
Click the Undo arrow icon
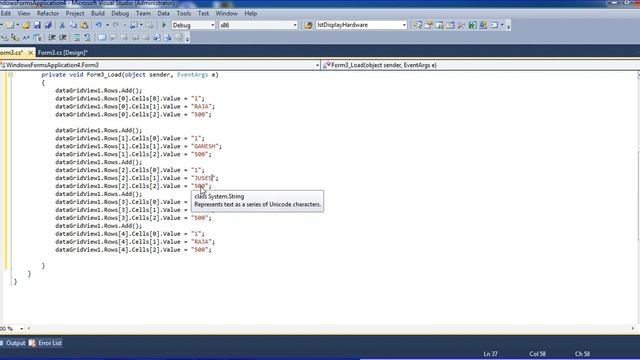98,25
